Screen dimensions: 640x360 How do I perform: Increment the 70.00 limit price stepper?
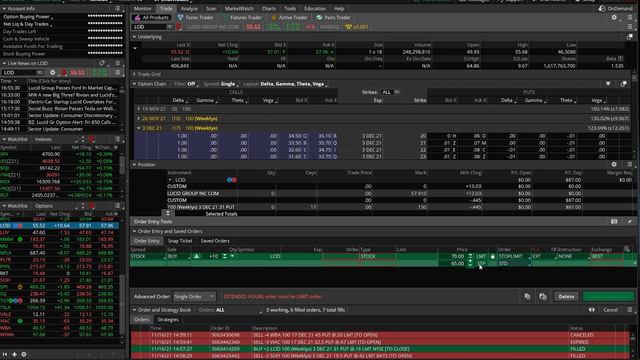[x=470, y=256]
